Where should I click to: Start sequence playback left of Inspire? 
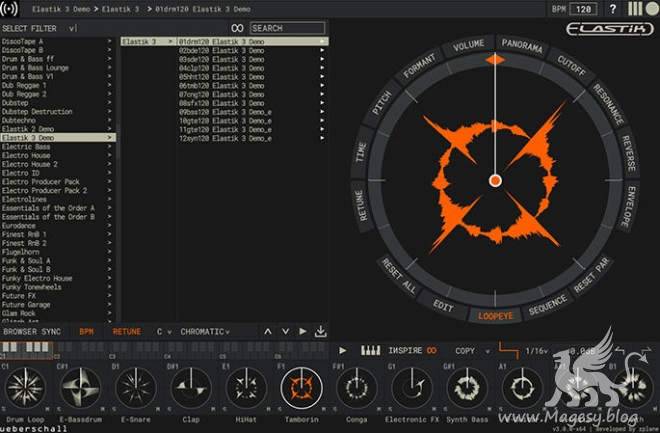pos(343,351)
